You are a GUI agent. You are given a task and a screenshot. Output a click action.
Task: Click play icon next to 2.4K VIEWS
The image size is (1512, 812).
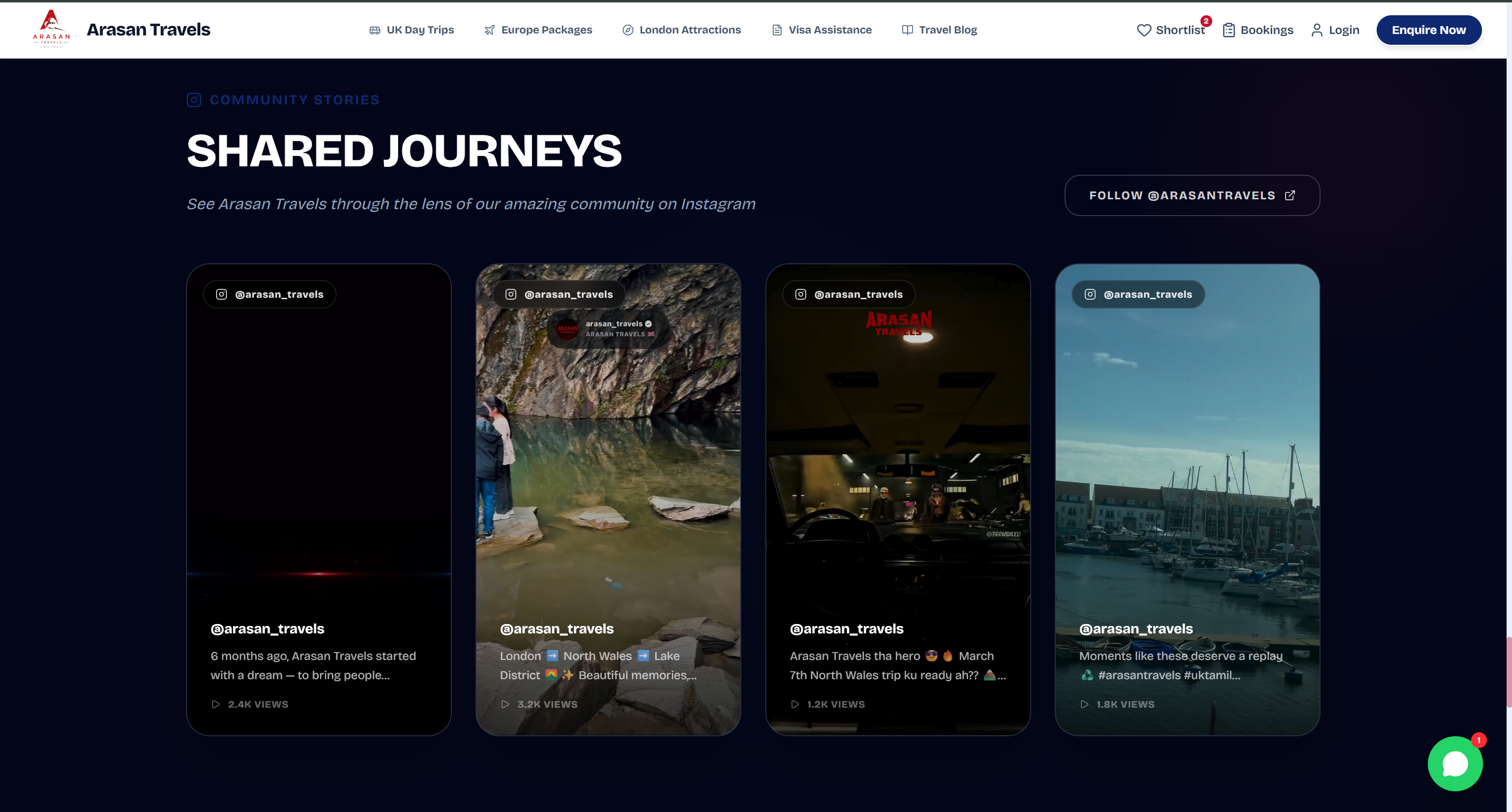point(216,704)
